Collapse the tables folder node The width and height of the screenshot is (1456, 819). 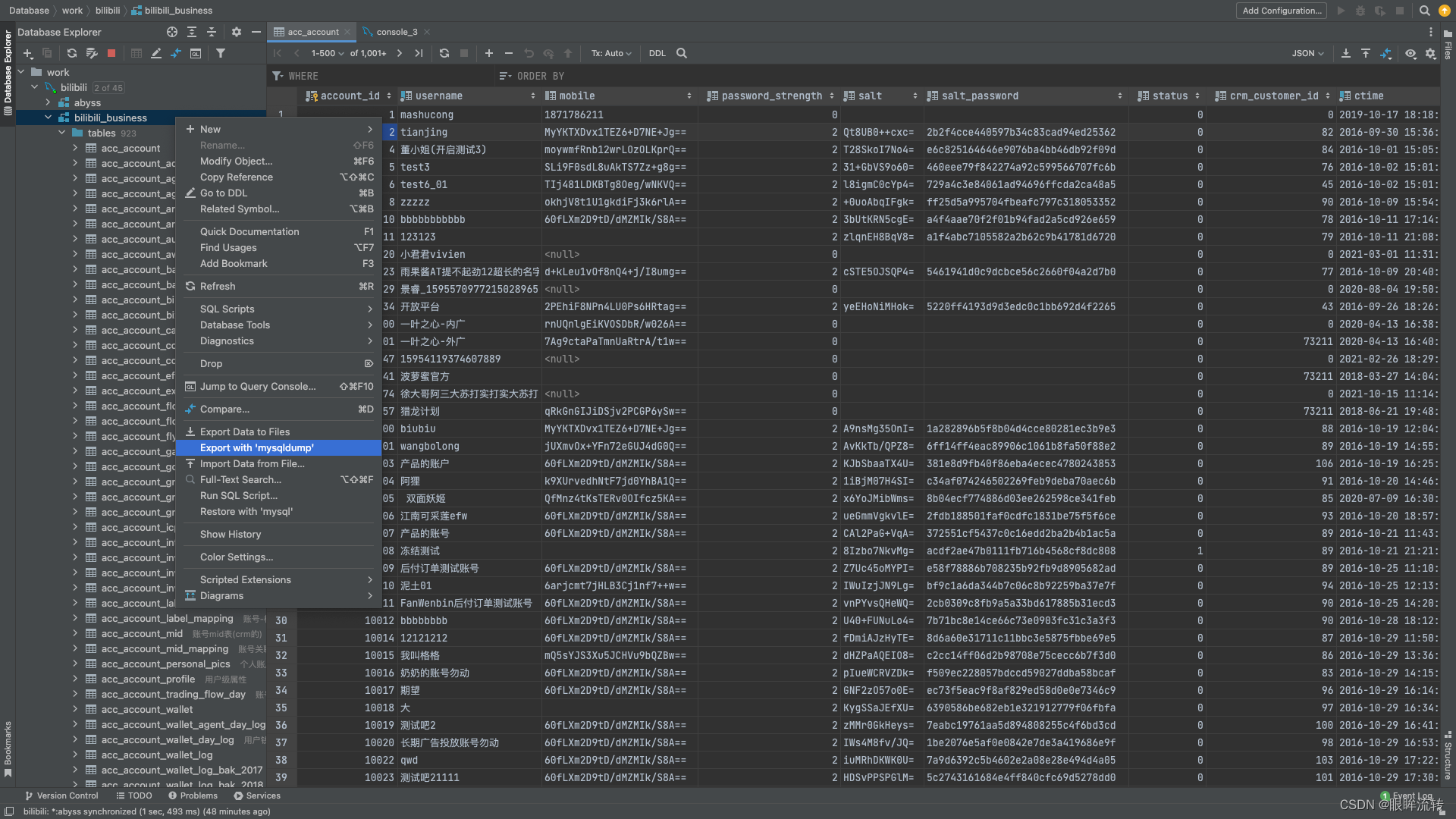61,133
